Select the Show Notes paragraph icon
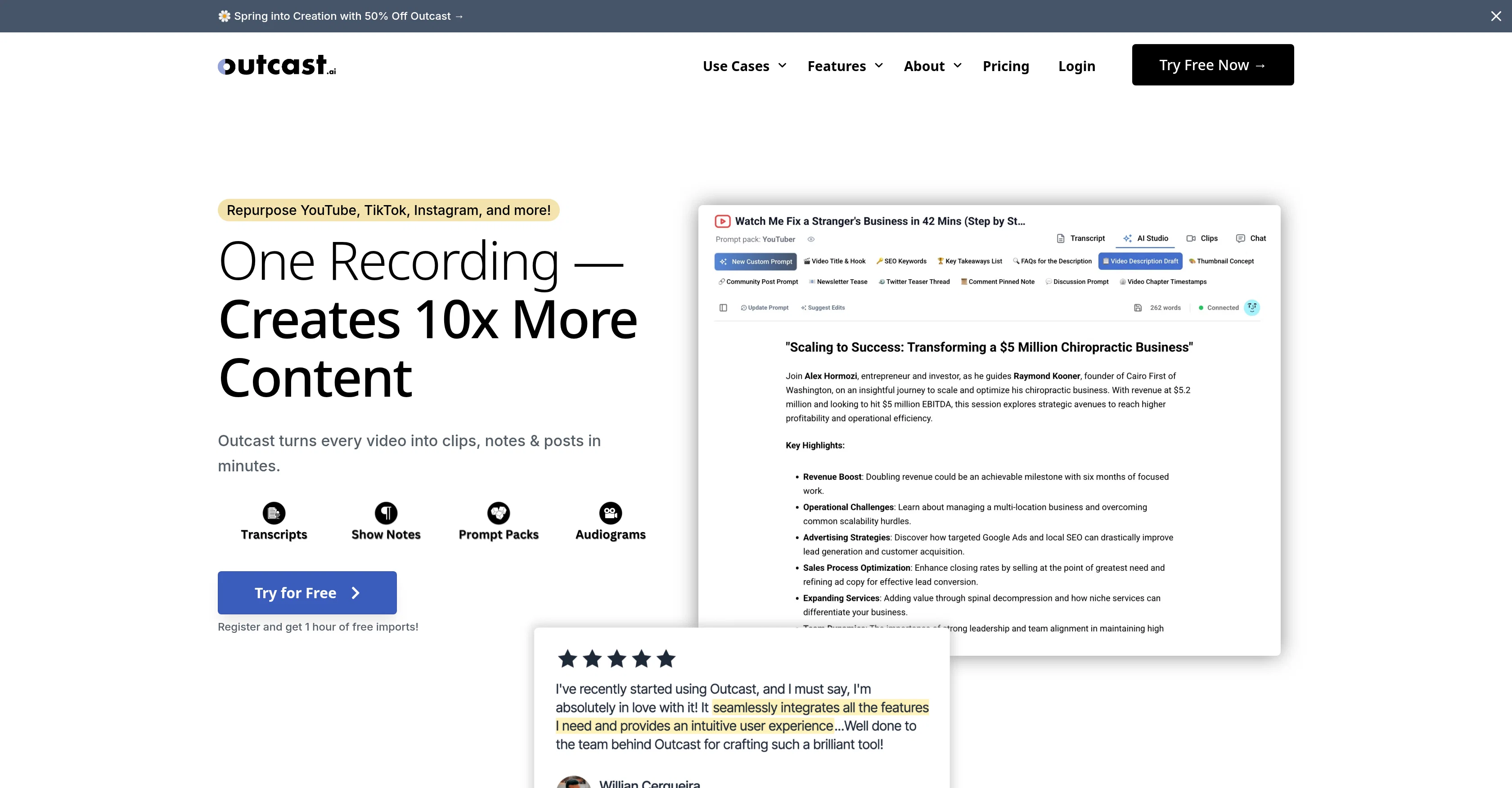 [x=386, y=513]
